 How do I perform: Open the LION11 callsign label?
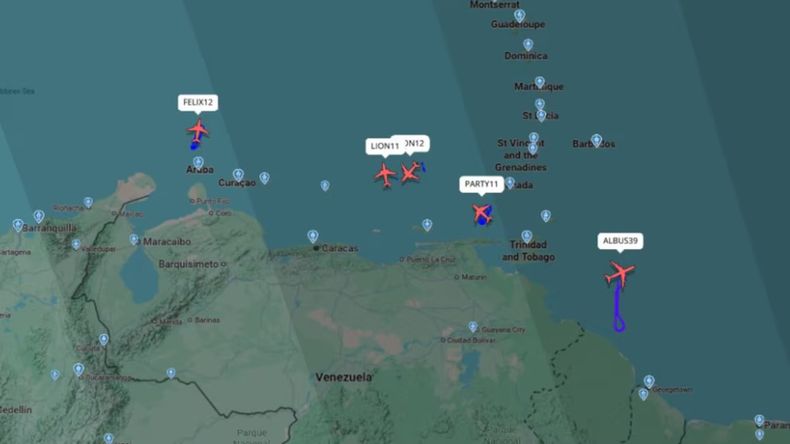(385, 147)
